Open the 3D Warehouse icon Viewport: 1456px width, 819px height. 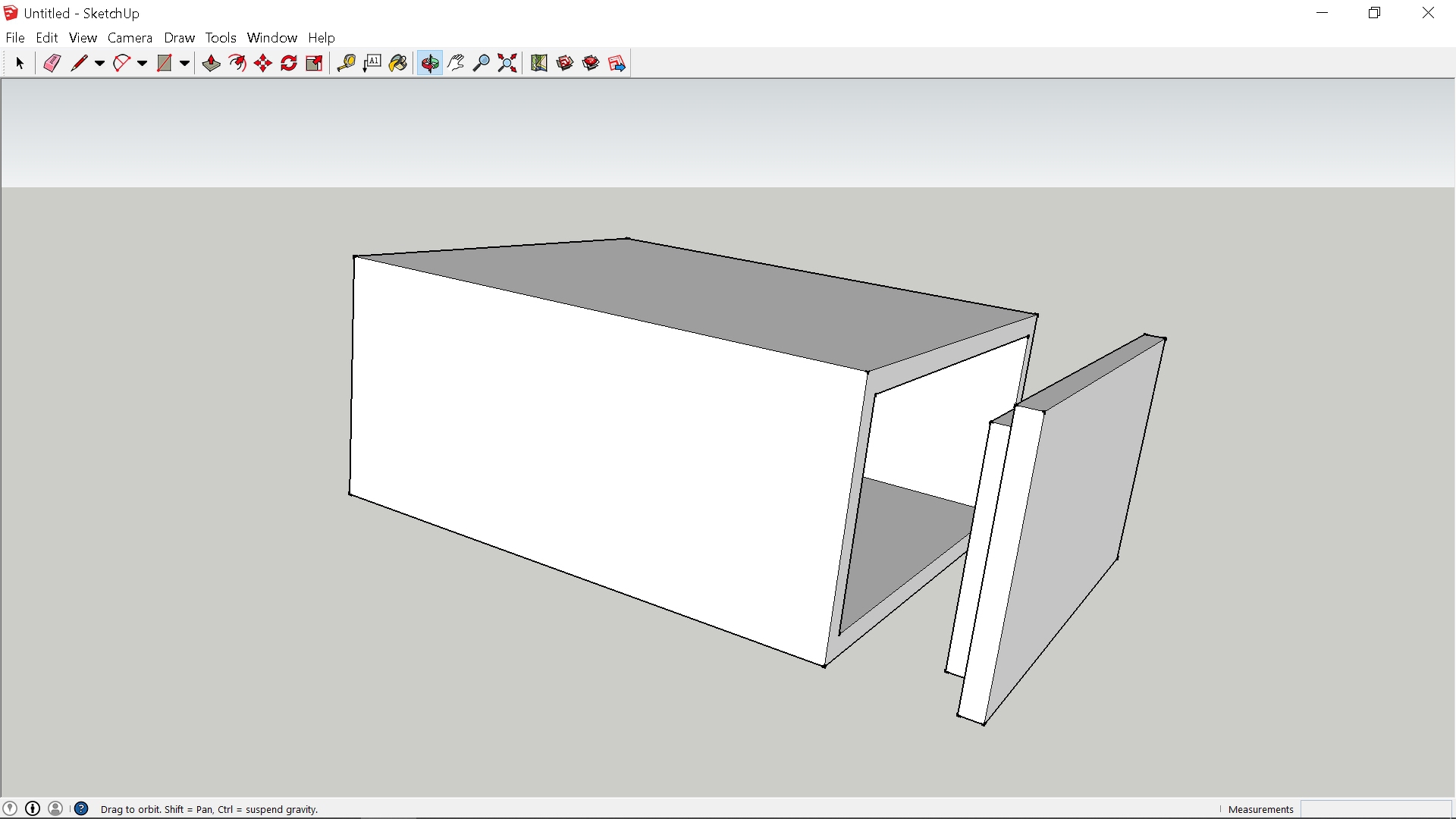(565, 64)
